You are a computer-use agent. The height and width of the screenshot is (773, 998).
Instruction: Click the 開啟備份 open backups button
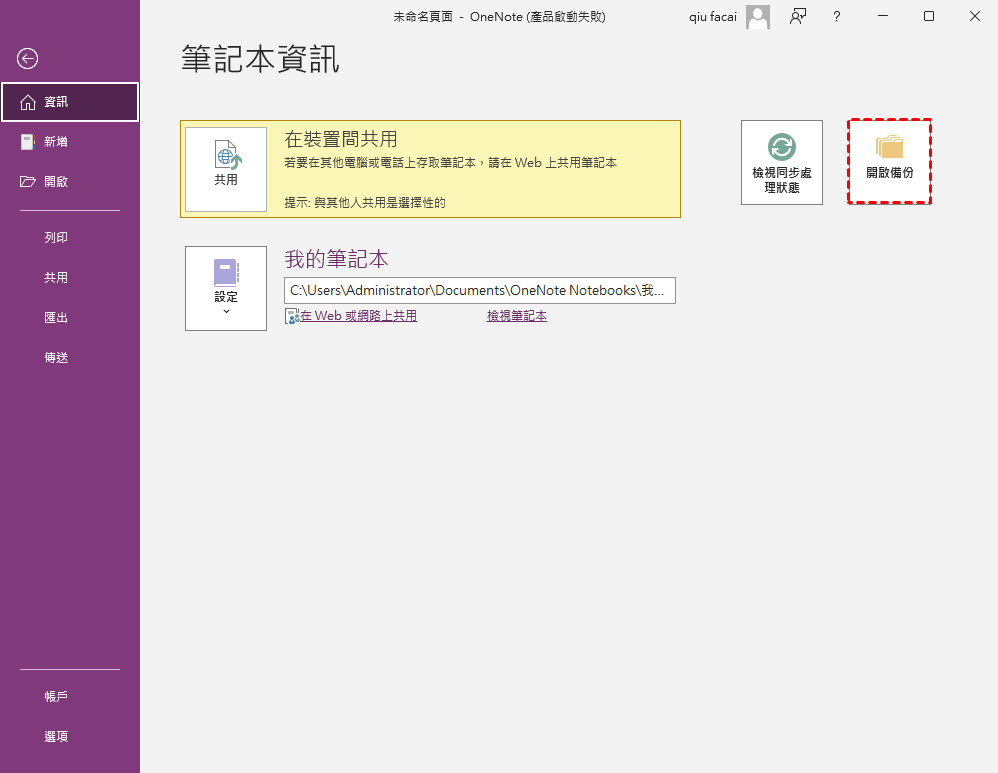[x=889, y=162]
